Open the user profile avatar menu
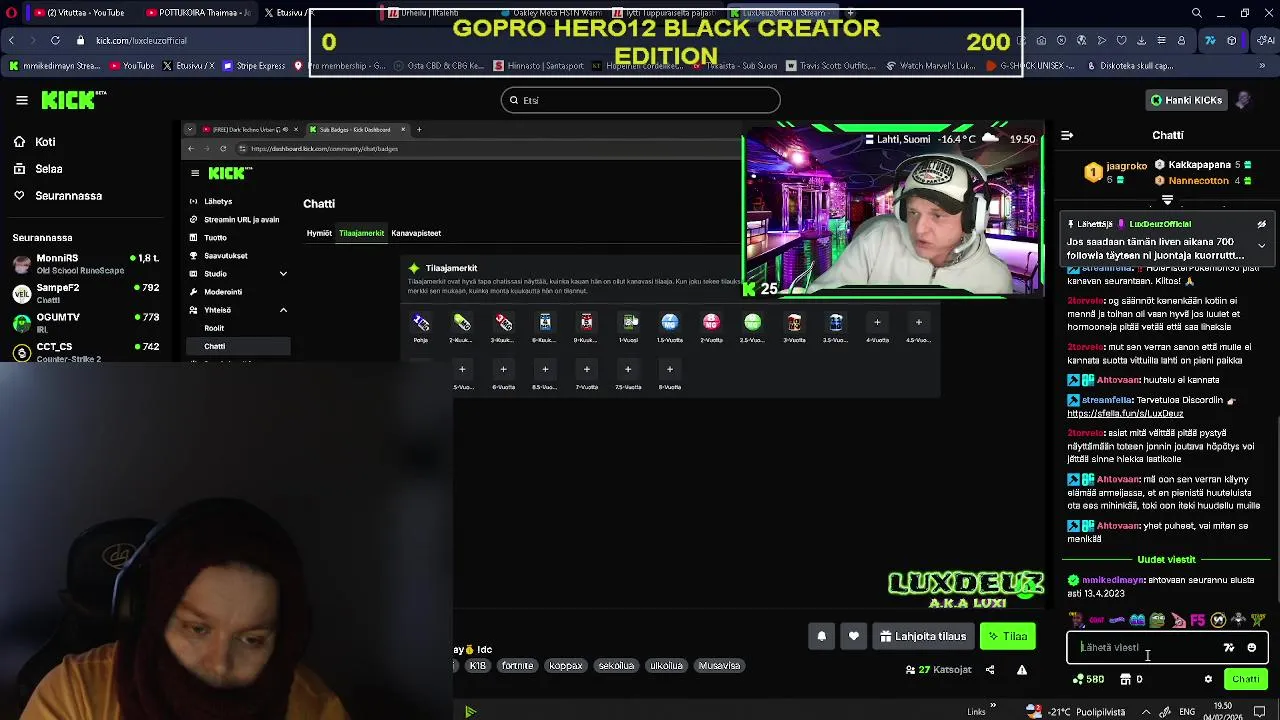 pos(1243,100)
